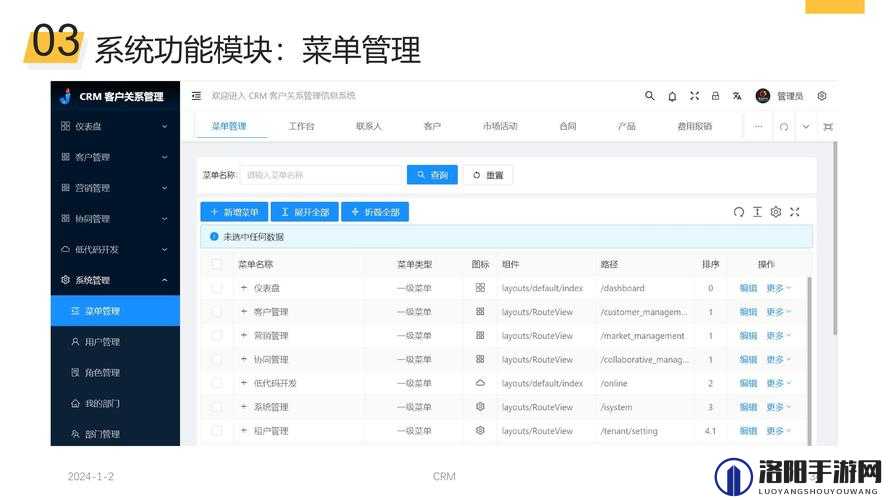Open header settings gear icon
The height and width of the screenshot is (500, 889).
(x=822, y=96)
